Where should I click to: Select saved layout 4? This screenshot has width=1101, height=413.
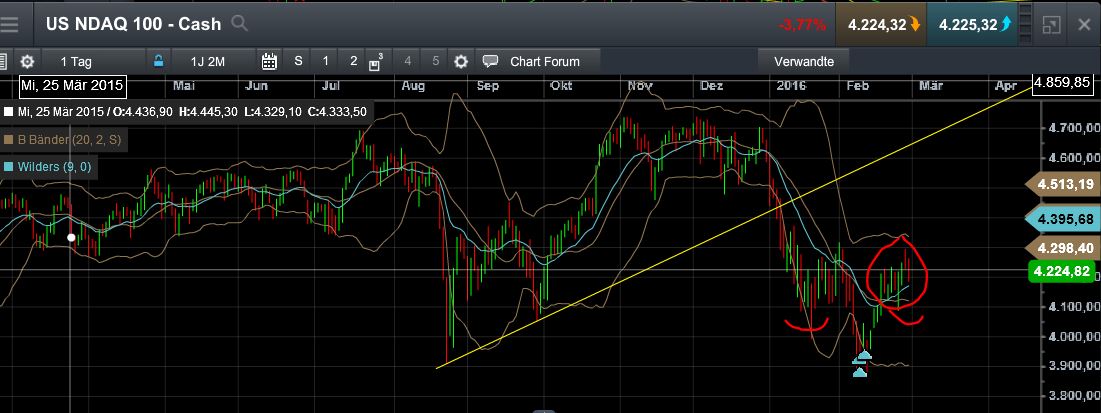click(408, 61)
